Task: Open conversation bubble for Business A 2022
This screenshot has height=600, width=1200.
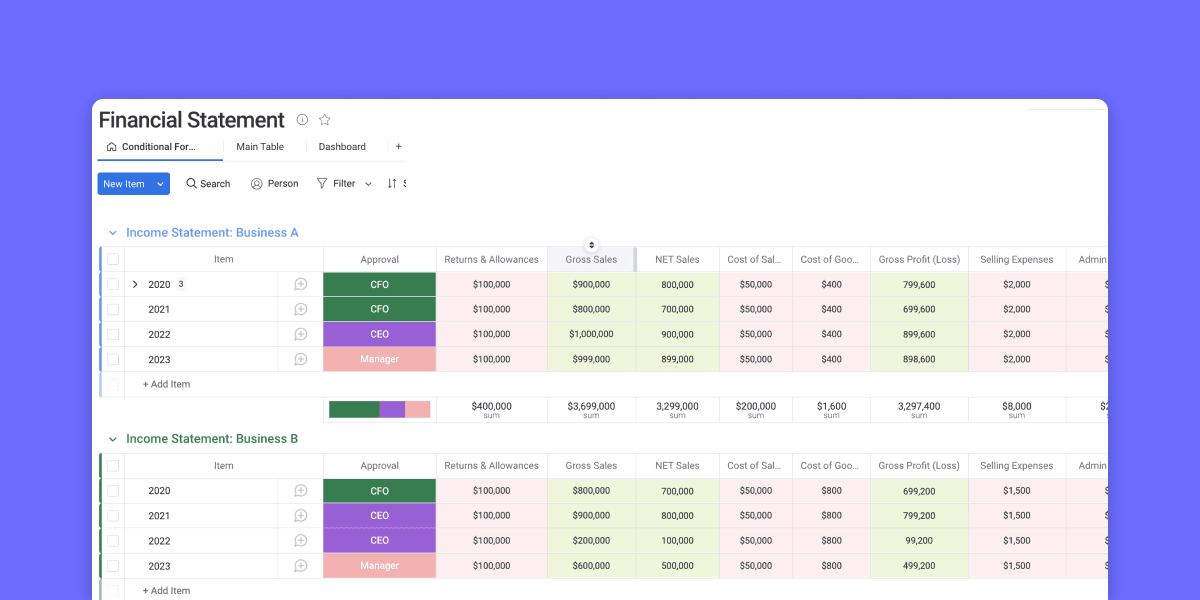Action: pos(301,334)
